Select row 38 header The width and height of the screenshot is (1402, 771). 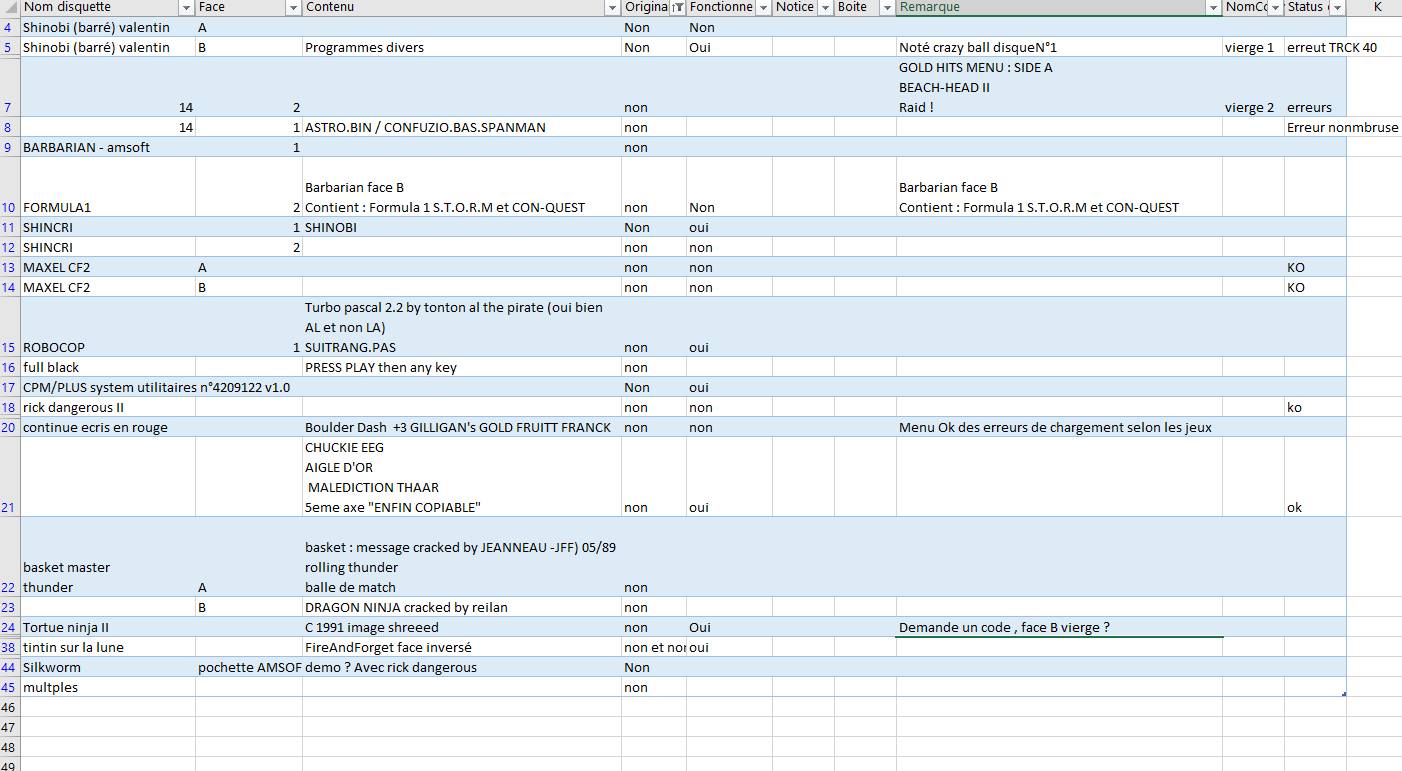[x=9, y=647]
